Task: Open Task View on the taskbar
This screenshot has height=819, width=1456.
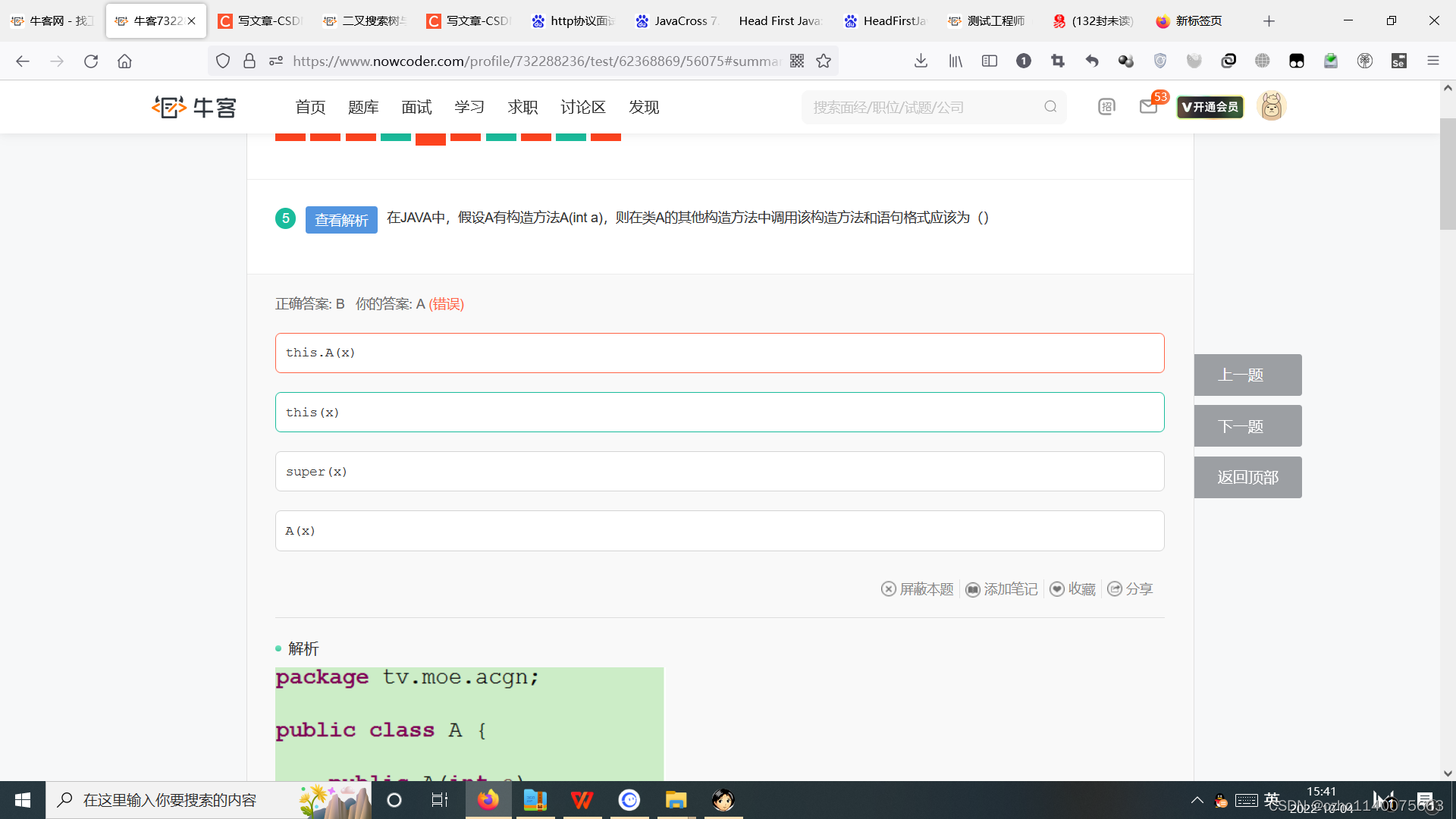Action: coord(439,800)
